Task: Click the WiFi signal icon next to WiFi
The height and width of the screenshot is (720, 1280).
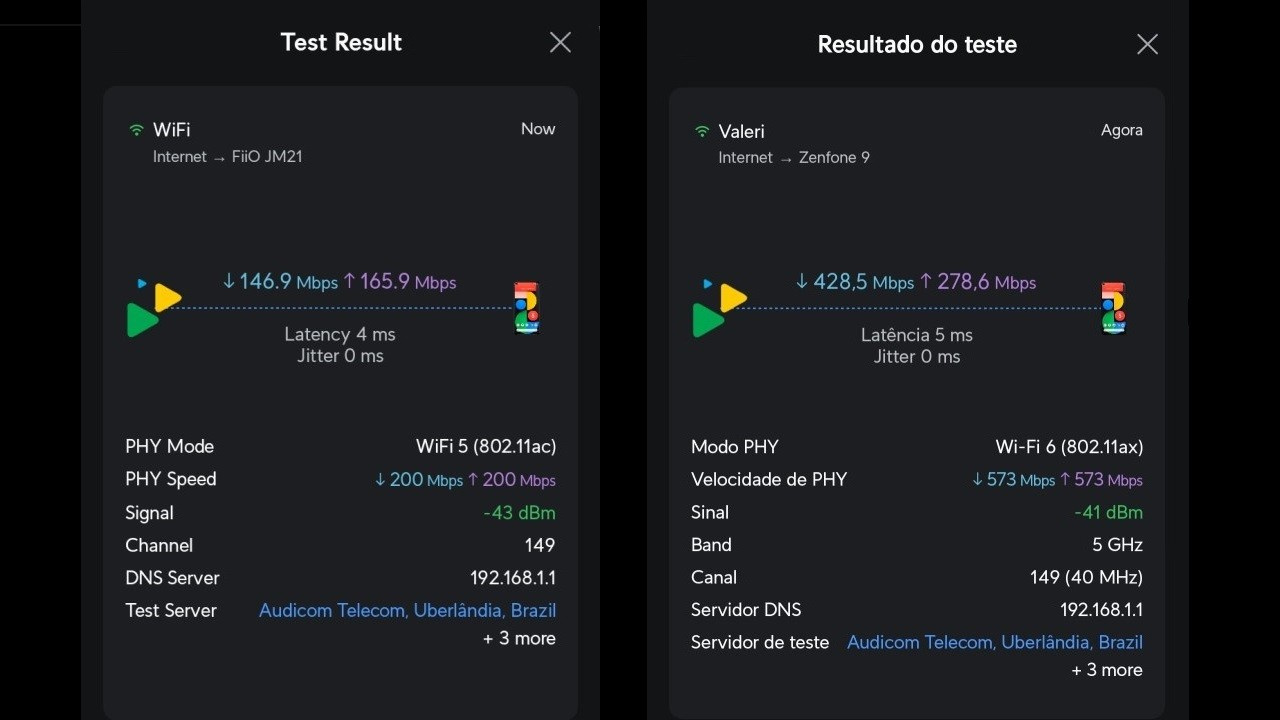Action: click(x=136, y=129)
